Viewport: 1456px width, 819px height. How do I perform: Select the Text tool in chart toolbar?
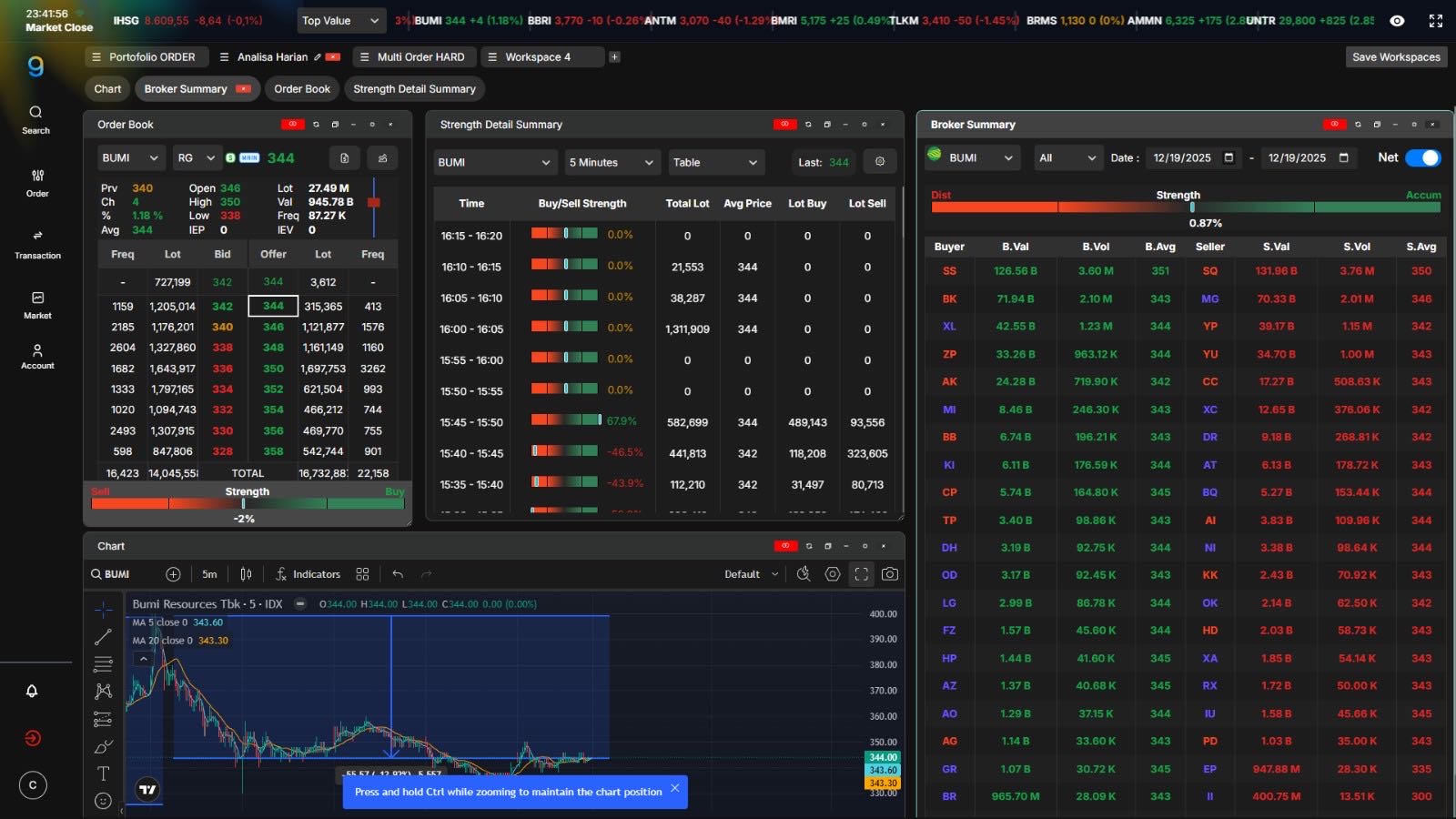pos(103,773)
